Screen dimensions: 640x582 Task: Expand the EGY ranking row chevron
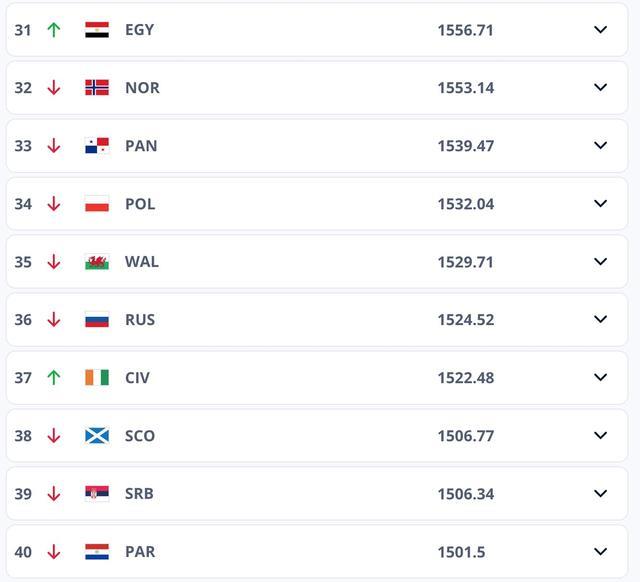600,30
